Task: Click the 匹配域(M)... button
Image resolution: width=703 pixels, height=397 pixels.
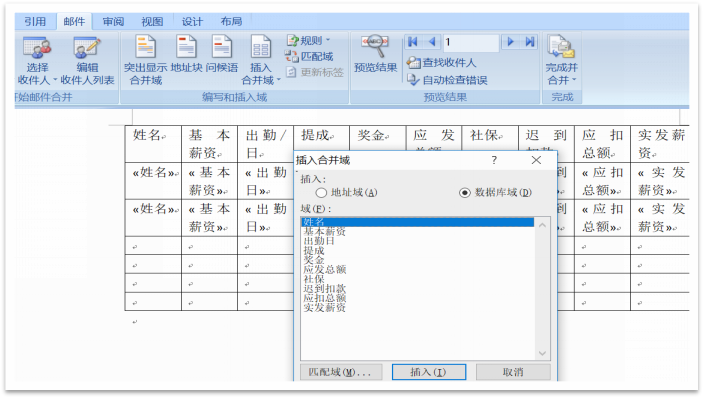Action: pos(341,372)
